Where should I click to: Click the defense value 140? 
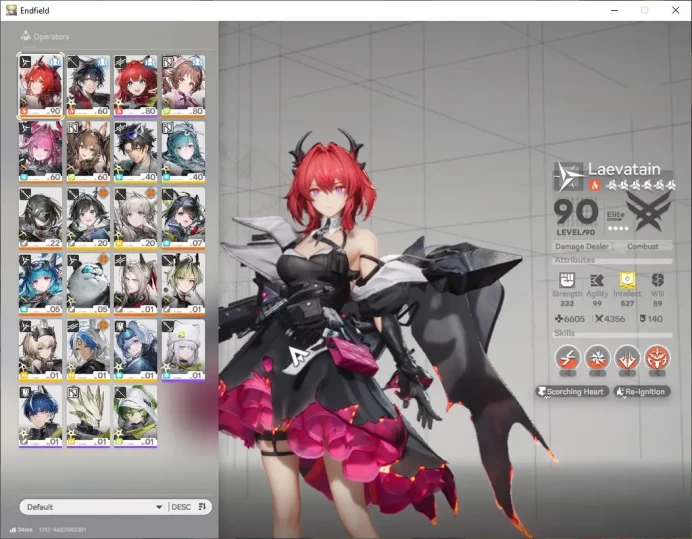coord(651,319)
